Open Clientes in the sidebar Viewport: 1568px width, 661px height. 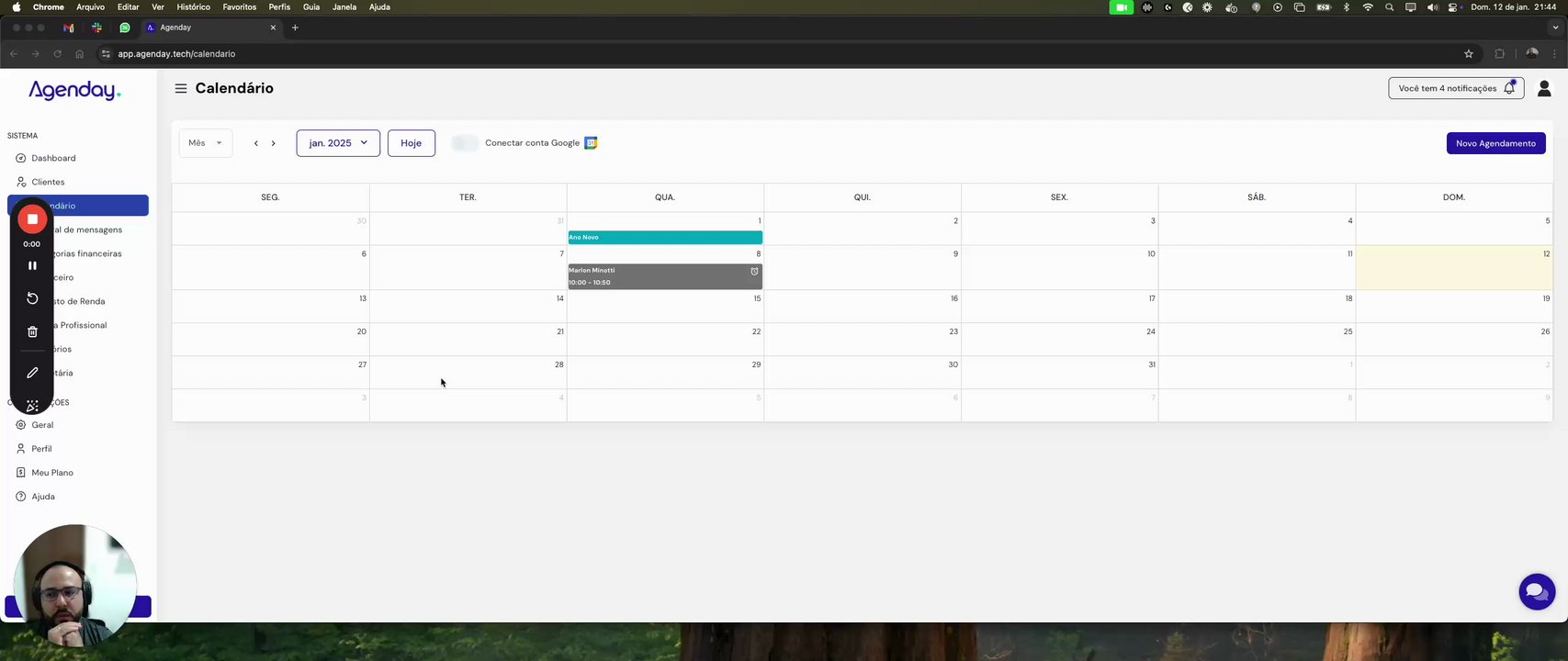coord(48,182)
